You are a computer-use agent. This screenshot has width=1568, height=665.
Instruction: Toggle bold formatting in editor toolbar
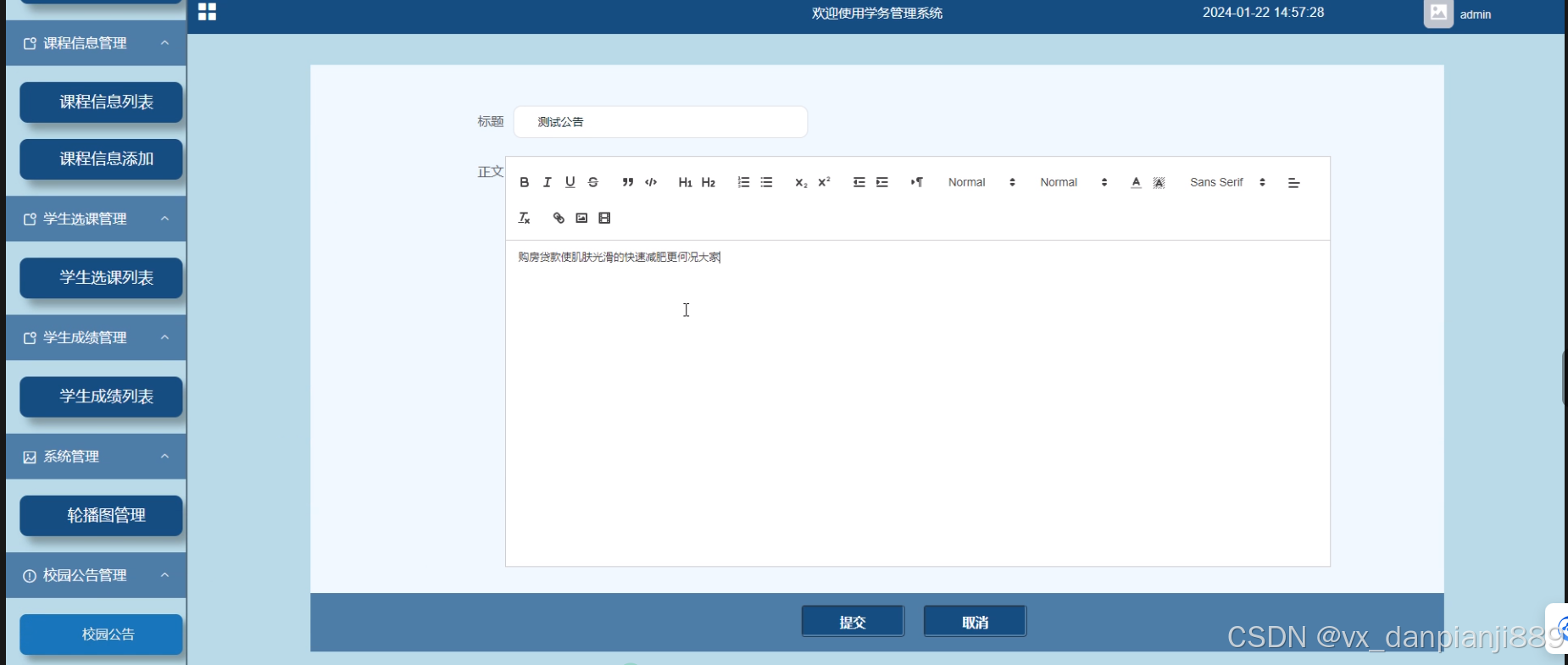point(525,182)
